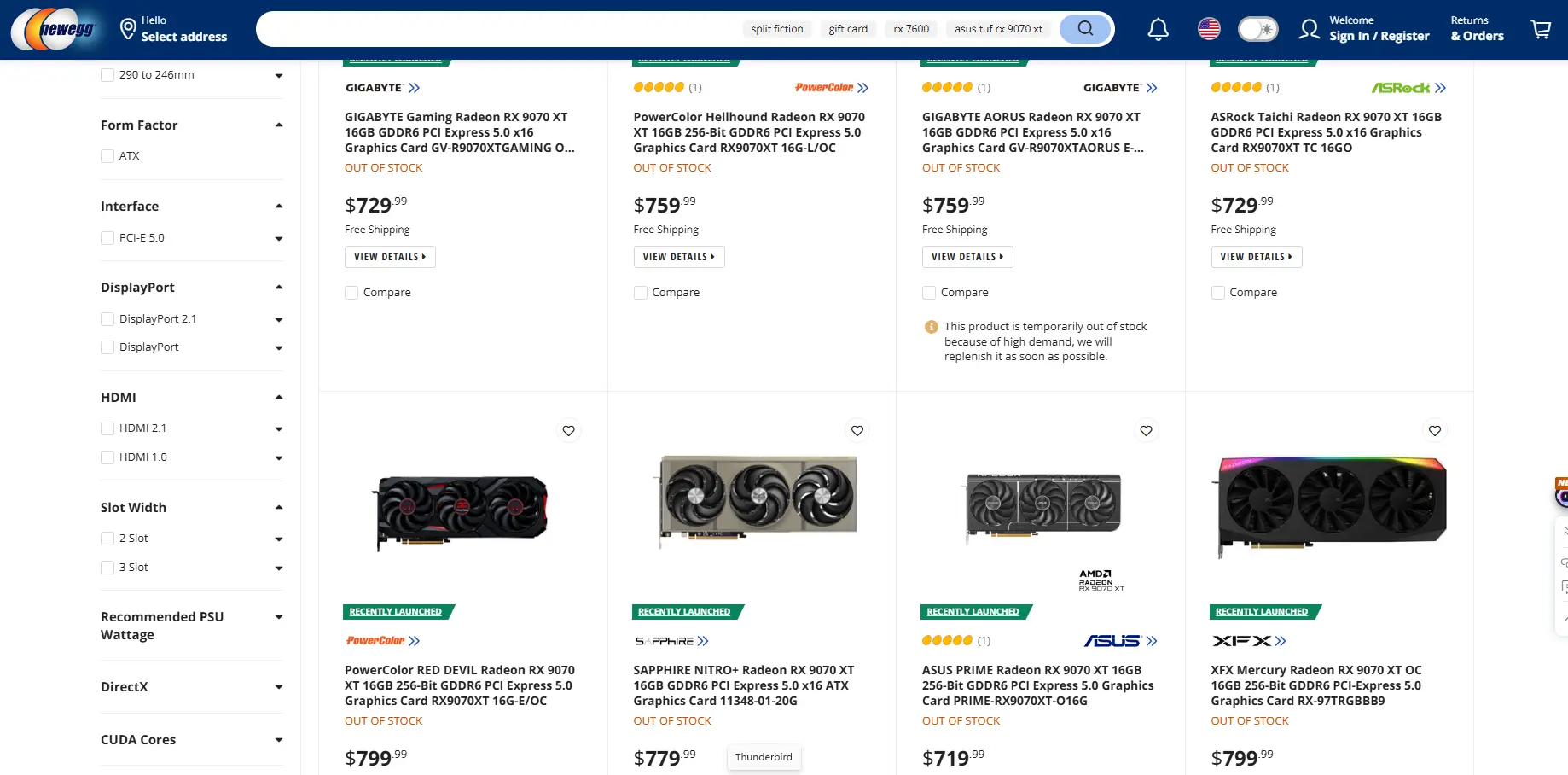Open the shopping cart
Viewport: 1568px width, 775px height.
coord(1541,29)
